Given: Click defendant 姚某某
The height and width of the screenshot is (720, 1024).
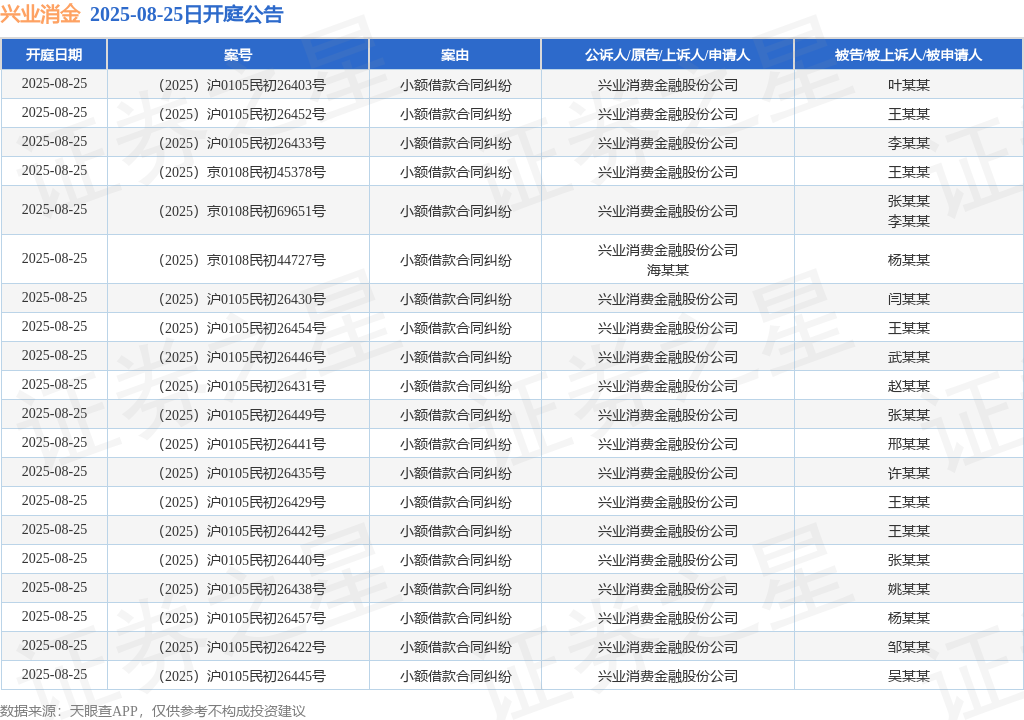Looking at the screenshot, I should pos(908,589).
